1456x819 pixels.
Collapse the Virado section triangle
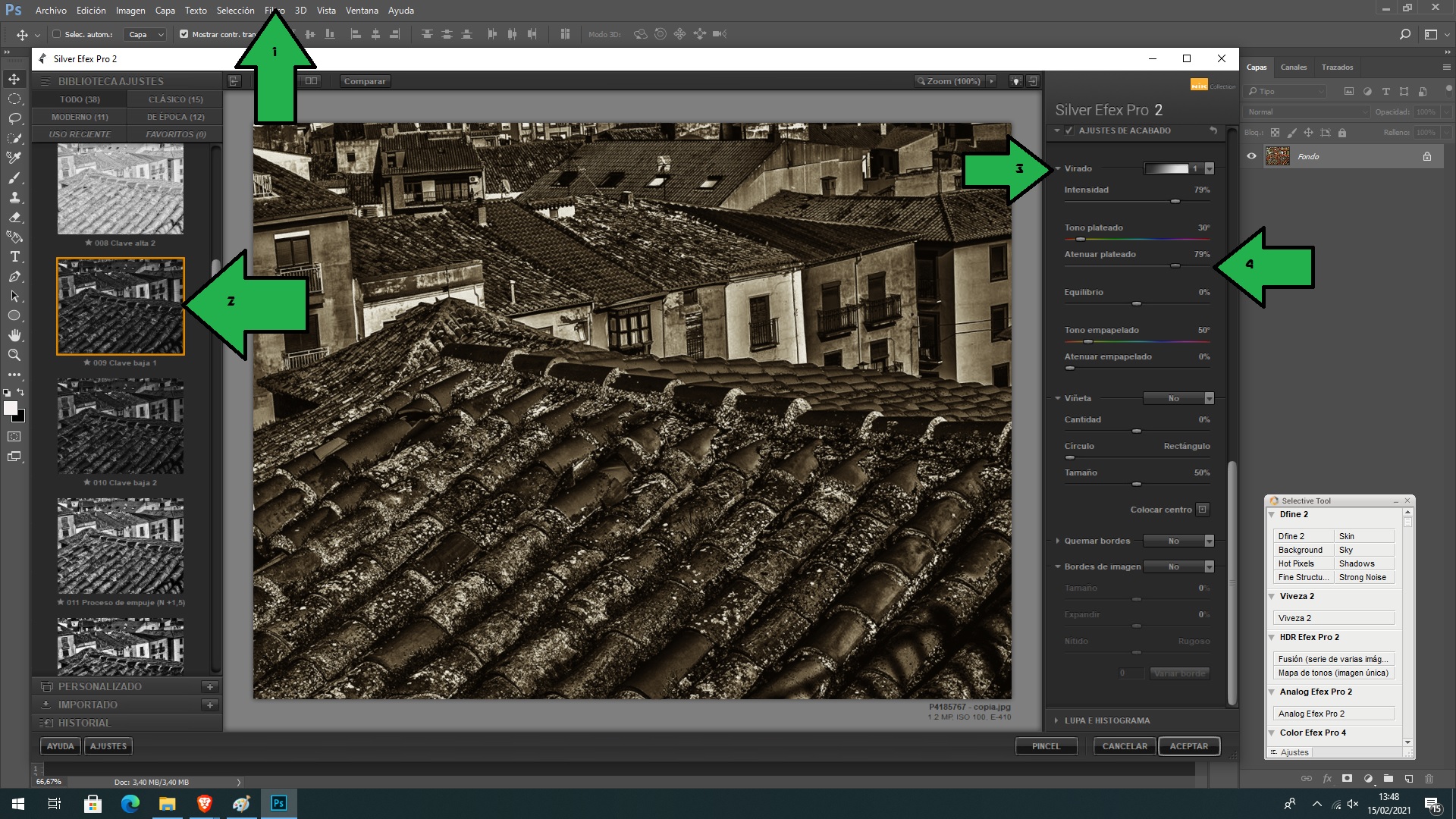click(1058, 168)
